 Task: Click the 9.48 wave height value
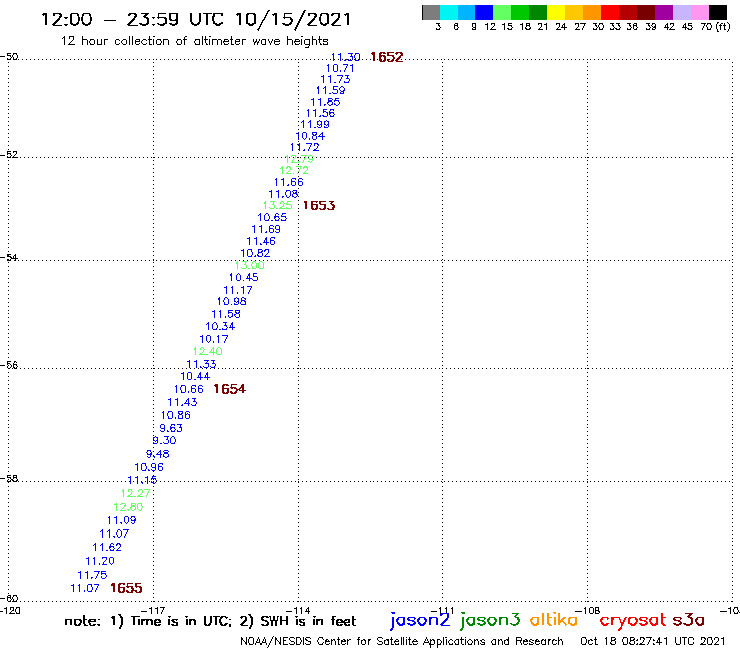158,454
